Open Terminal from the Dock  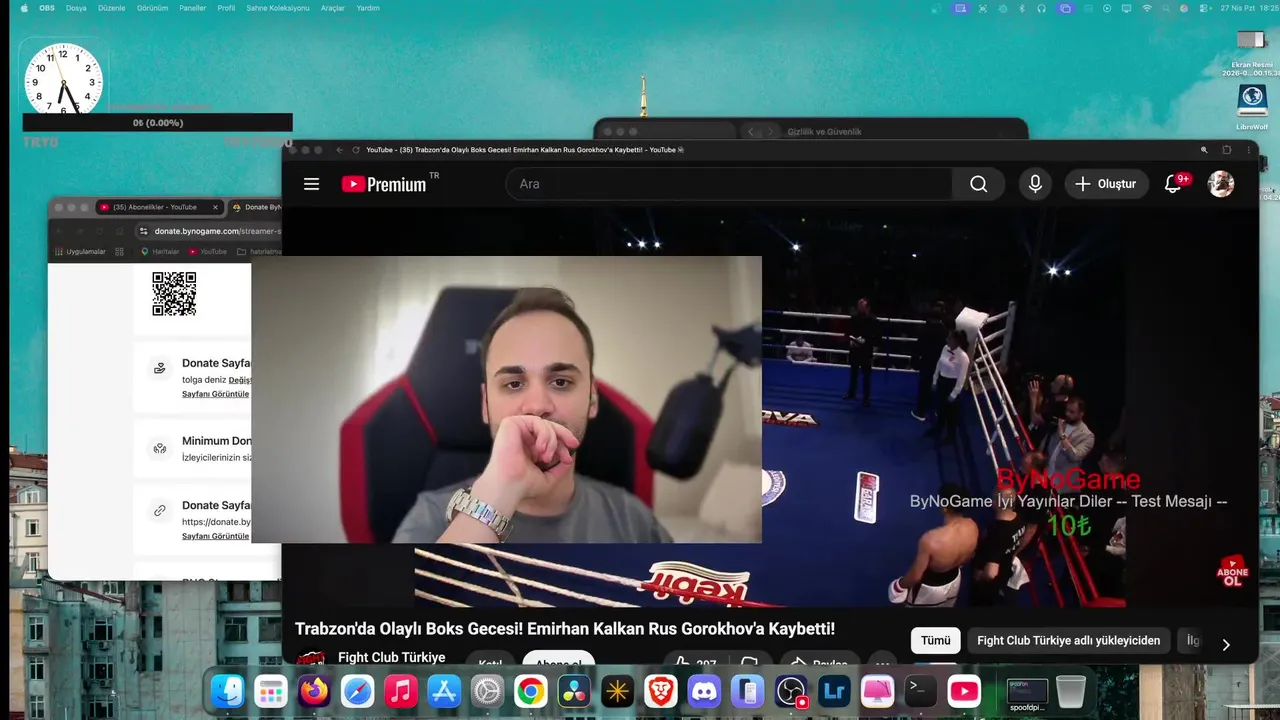pyautogui.click(x=921, y=691)
